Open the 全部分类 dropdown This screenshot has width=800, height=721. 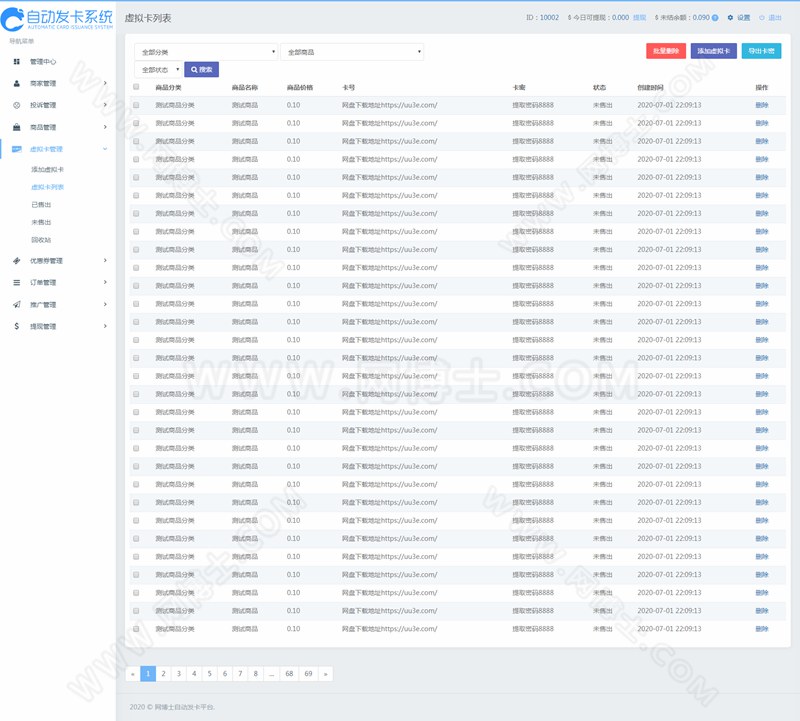(x=206, y=52)
